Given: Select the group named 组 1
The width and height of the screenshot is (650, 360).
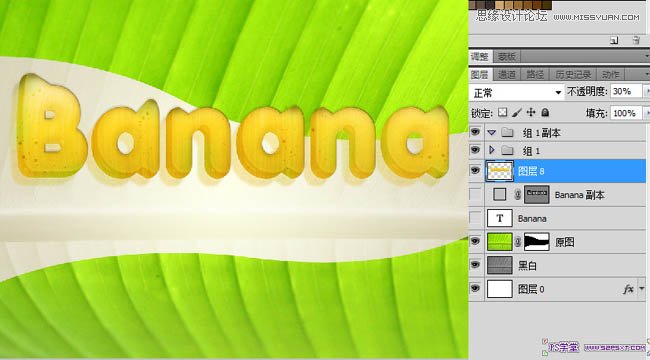Looking at the screenshot, I should tap(531, 151).
